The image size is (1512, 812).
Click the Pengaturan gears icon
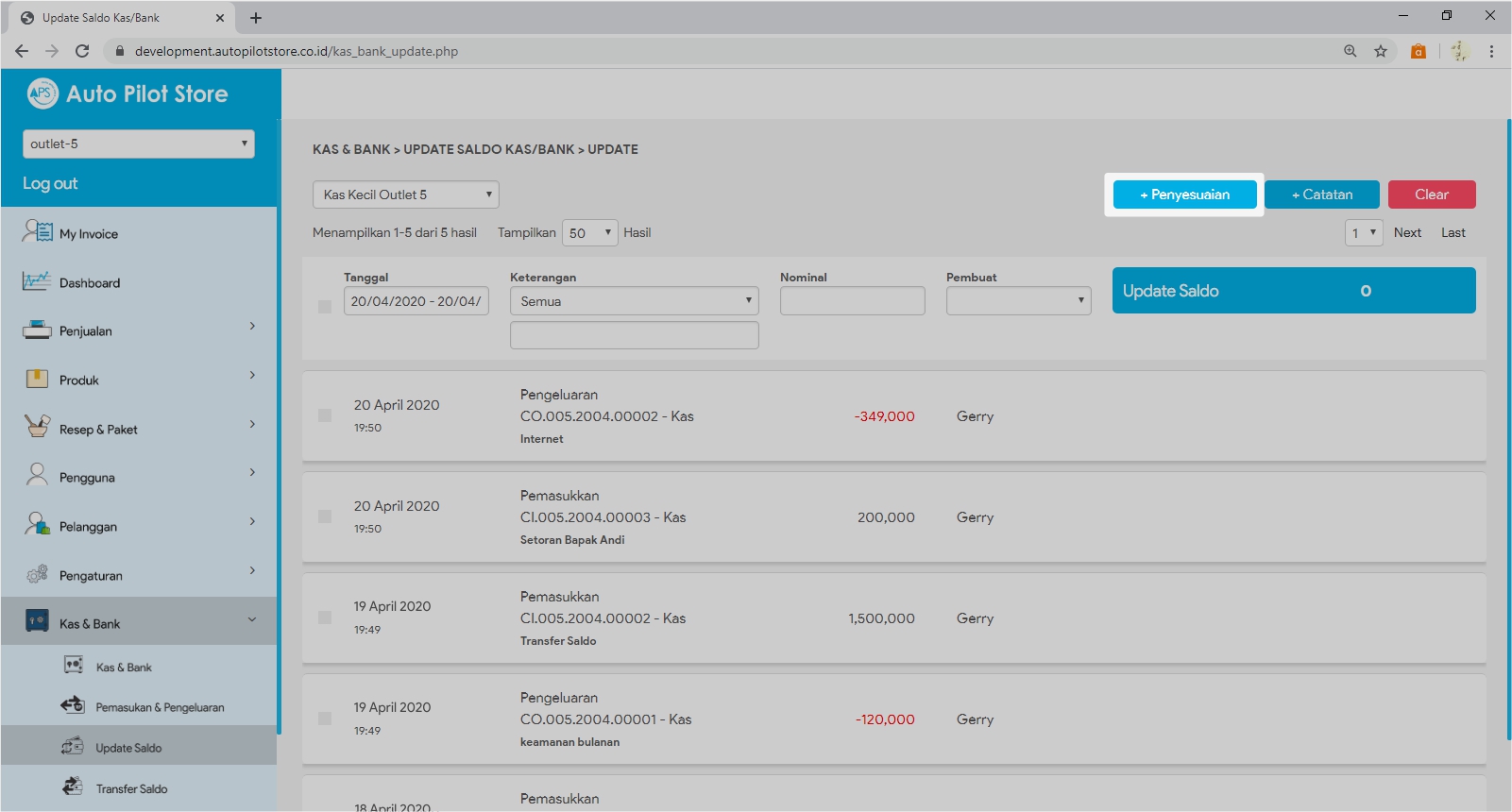(37, 574)
